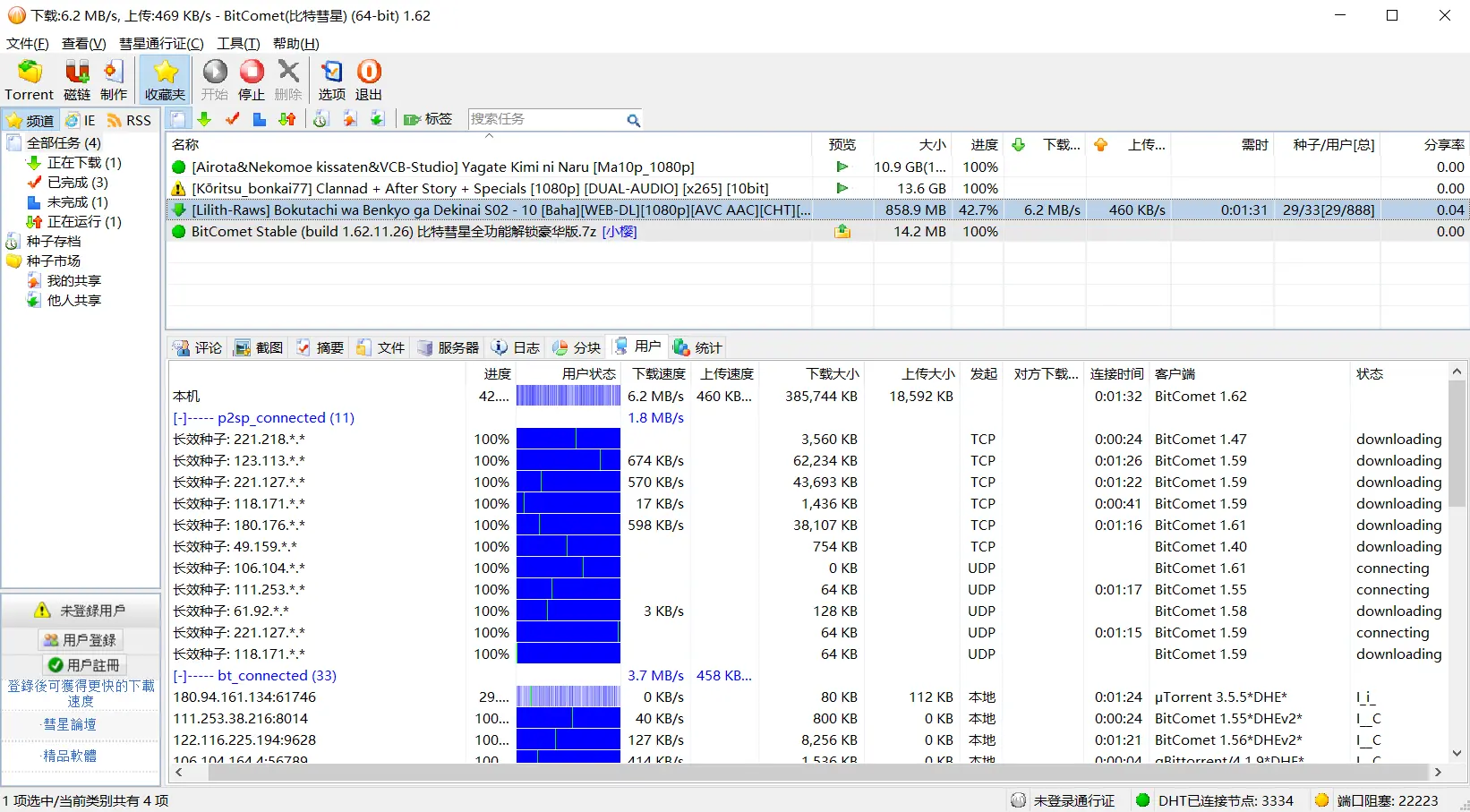This screenshot has height=812, width=1470.
Task: Open 他人共享 in sidebar
Action: click(x=74, y=300)
